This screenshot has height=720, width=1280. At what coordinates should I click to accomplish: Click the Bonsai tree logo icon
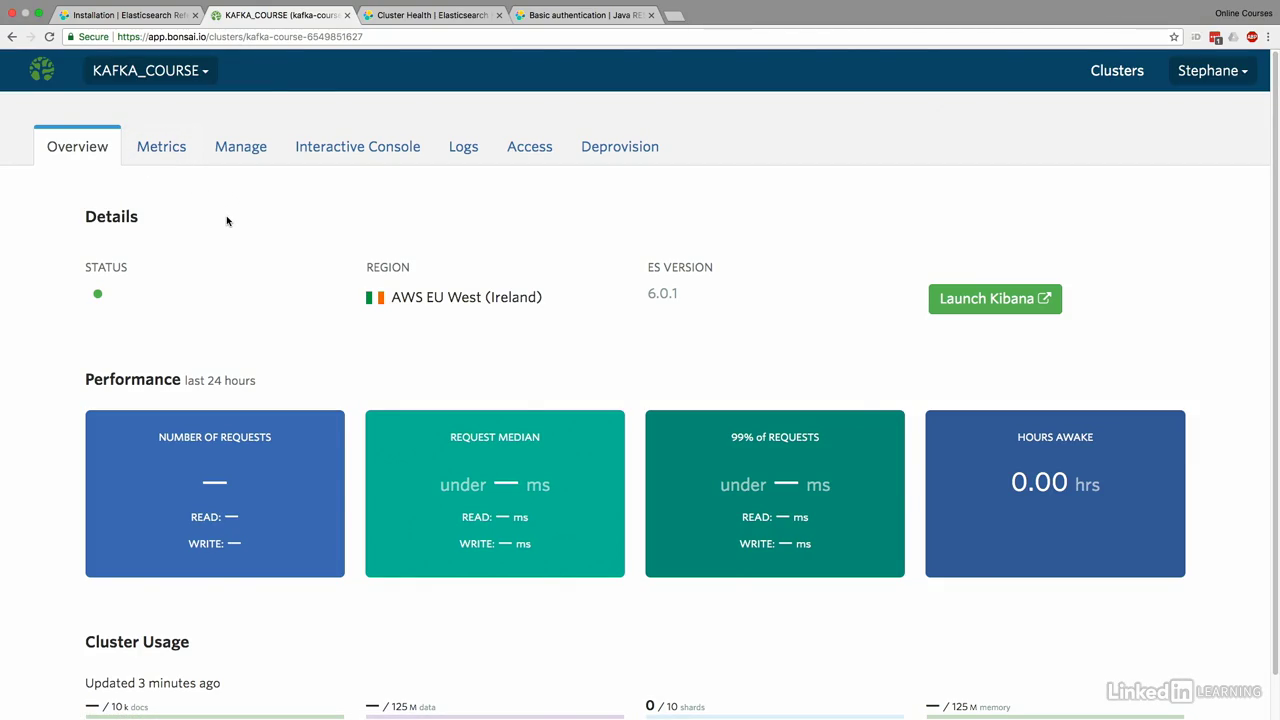[42, 70]
